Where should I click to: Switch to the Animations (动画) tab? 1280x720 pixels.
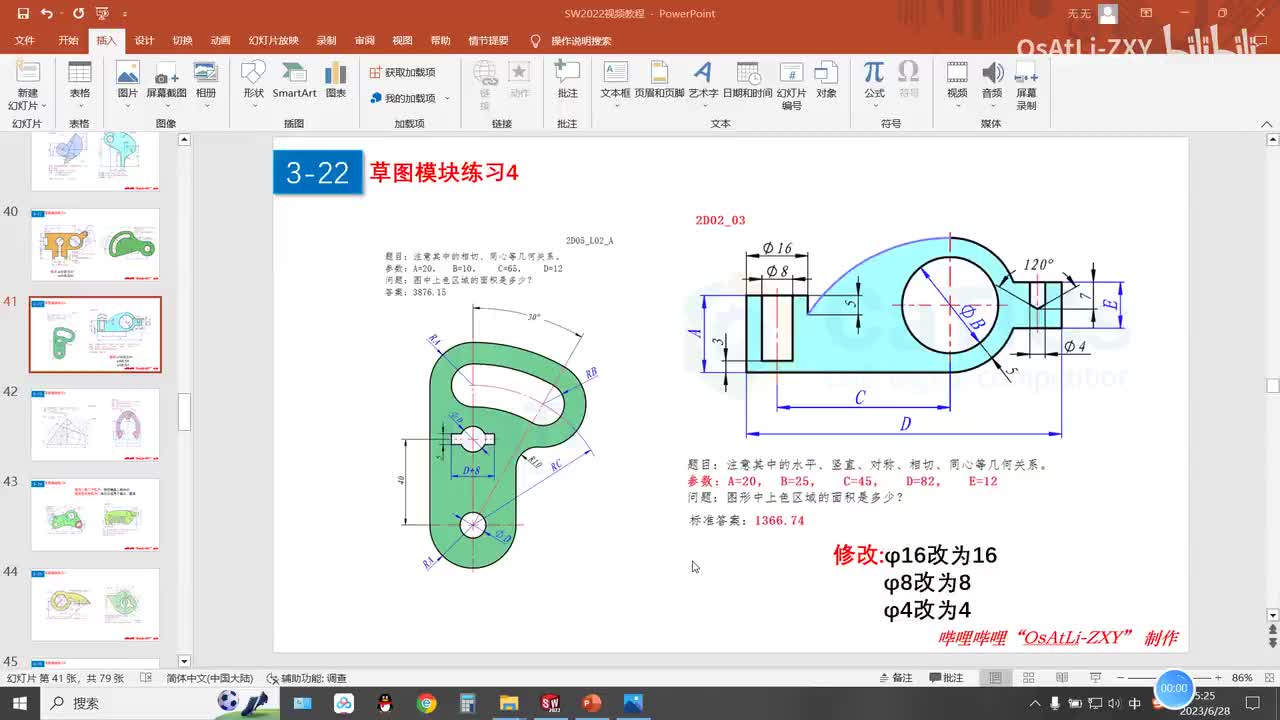point(220,41)
